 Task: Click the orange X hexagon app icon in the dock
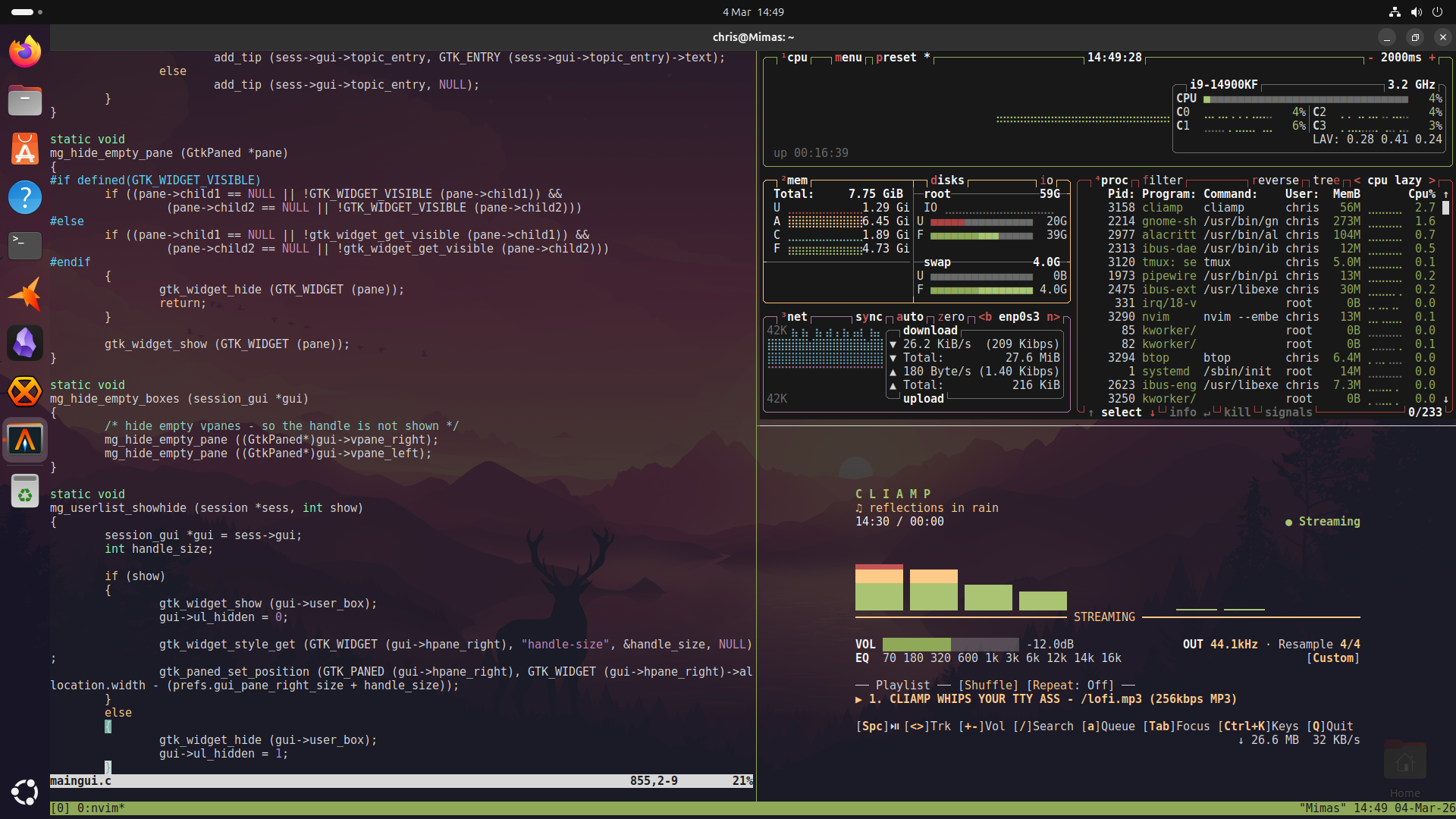click(x=25, y=391)
